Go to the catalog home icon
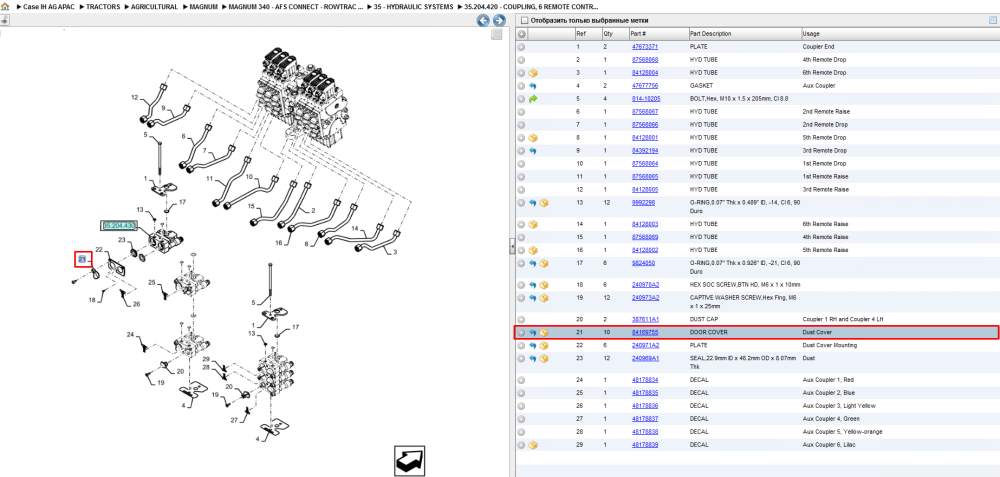The height and width of the screenshot is (477, 1000). click(x=5, y=6)
